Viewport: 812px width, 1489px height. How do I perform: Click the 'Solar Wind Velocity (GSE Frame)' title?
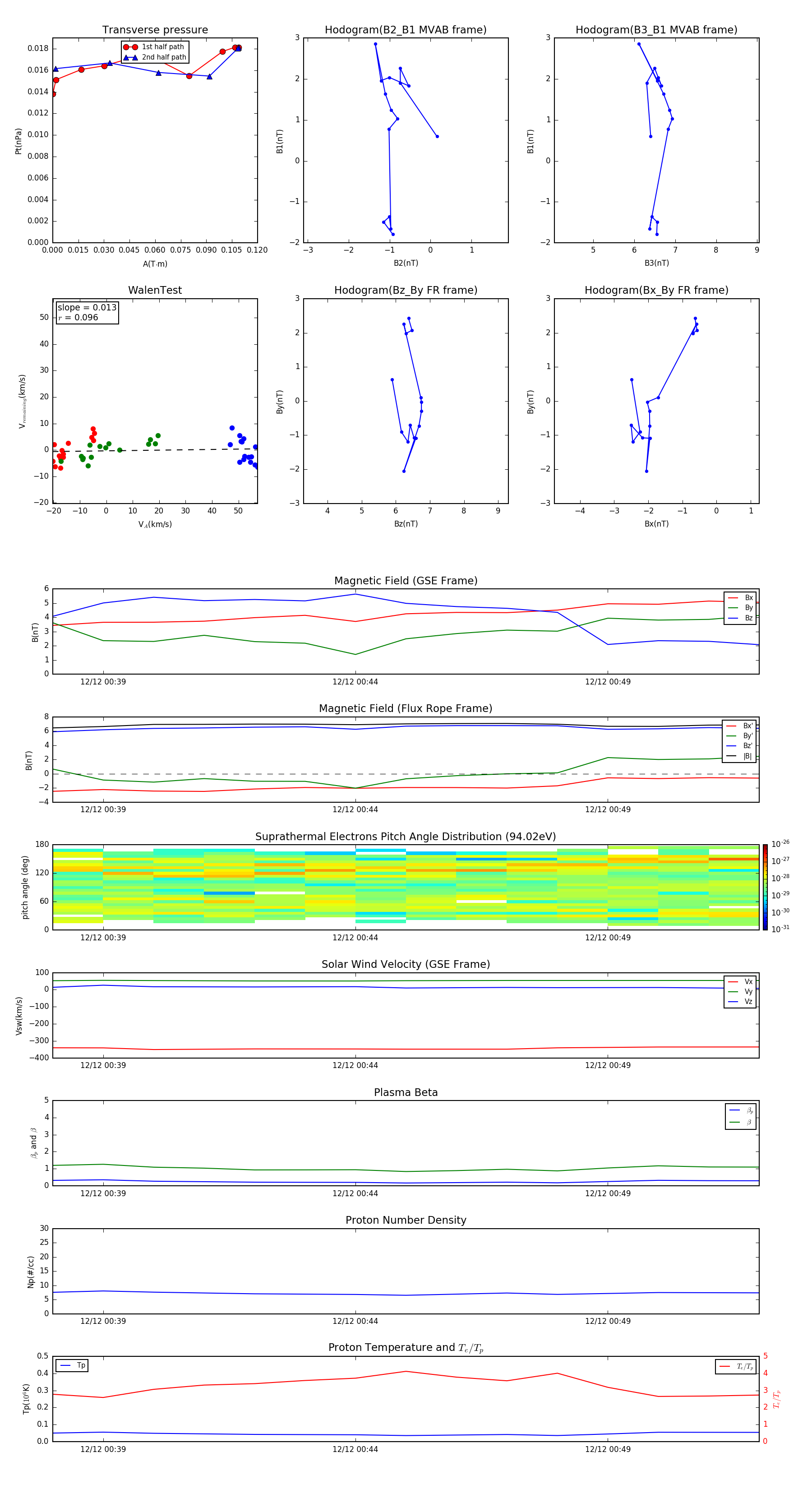[406, 964]
